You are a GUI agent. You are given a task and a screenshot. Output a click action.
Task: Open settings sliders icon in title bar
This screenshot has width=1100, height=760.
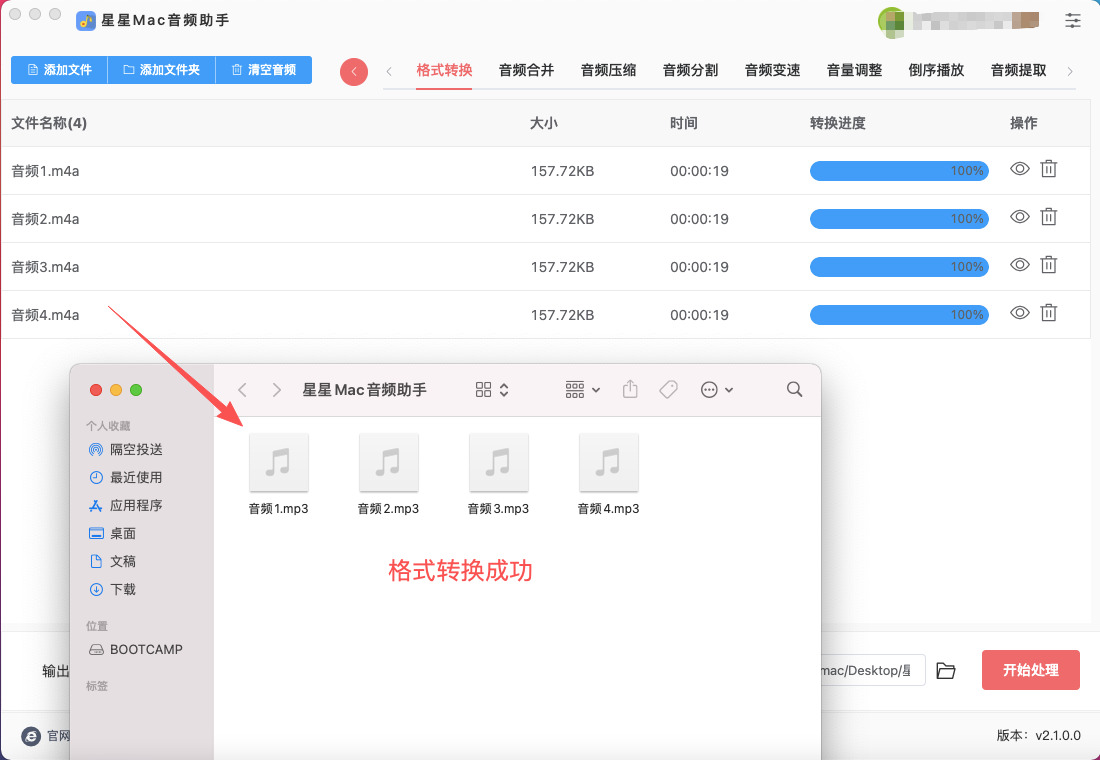click(x=1073, y=20)
